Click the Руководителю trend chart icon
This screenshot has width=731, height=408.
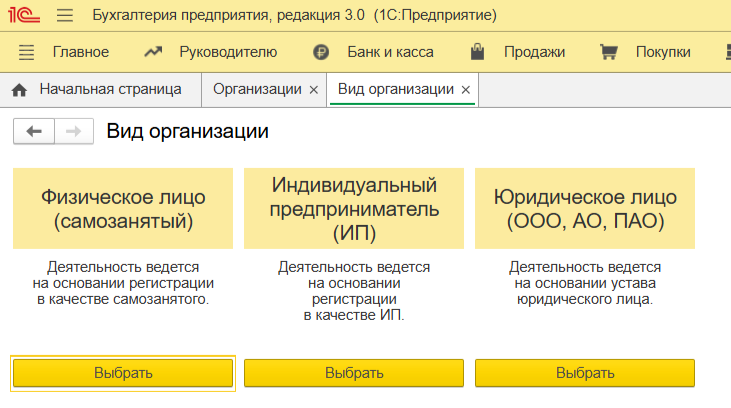coord(153,52)
